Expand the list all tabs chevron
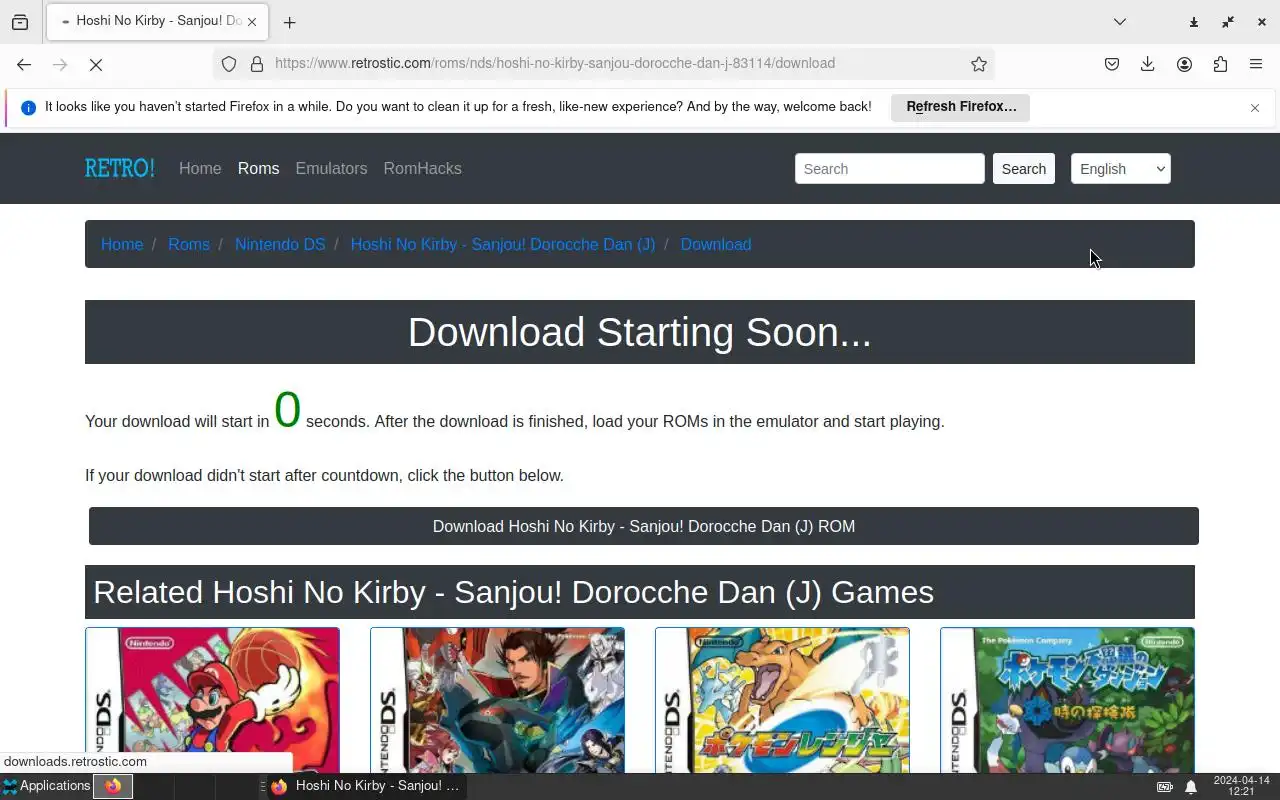1280x800 pixels. 1120,22
